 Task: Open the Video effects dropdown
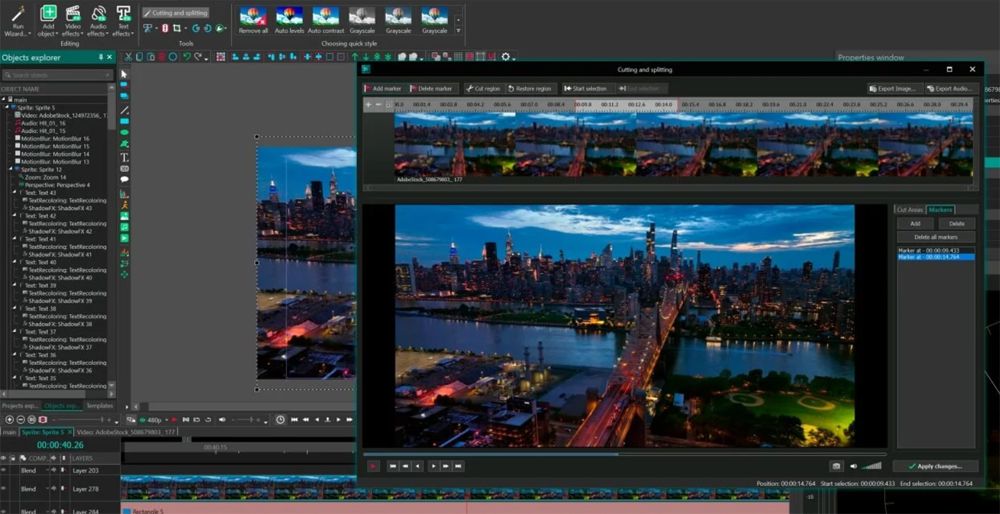[73, 20]
